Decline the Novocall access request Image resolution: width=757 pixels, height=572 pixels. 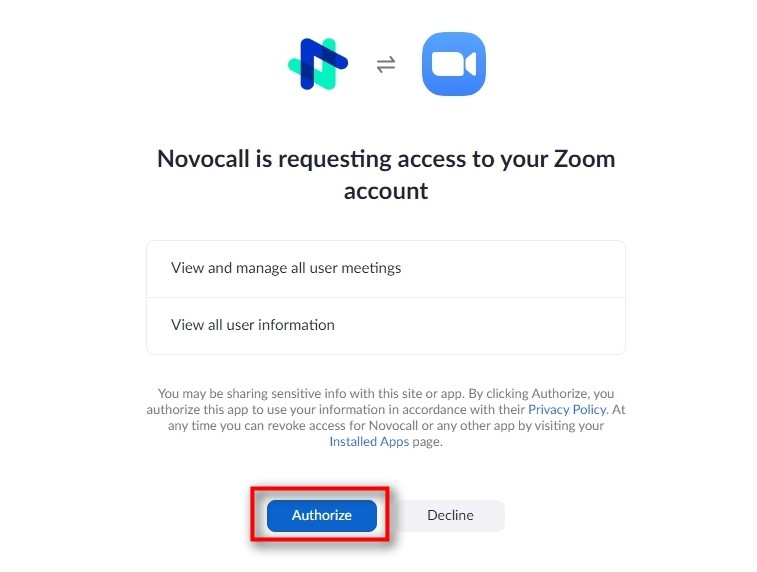450,516
